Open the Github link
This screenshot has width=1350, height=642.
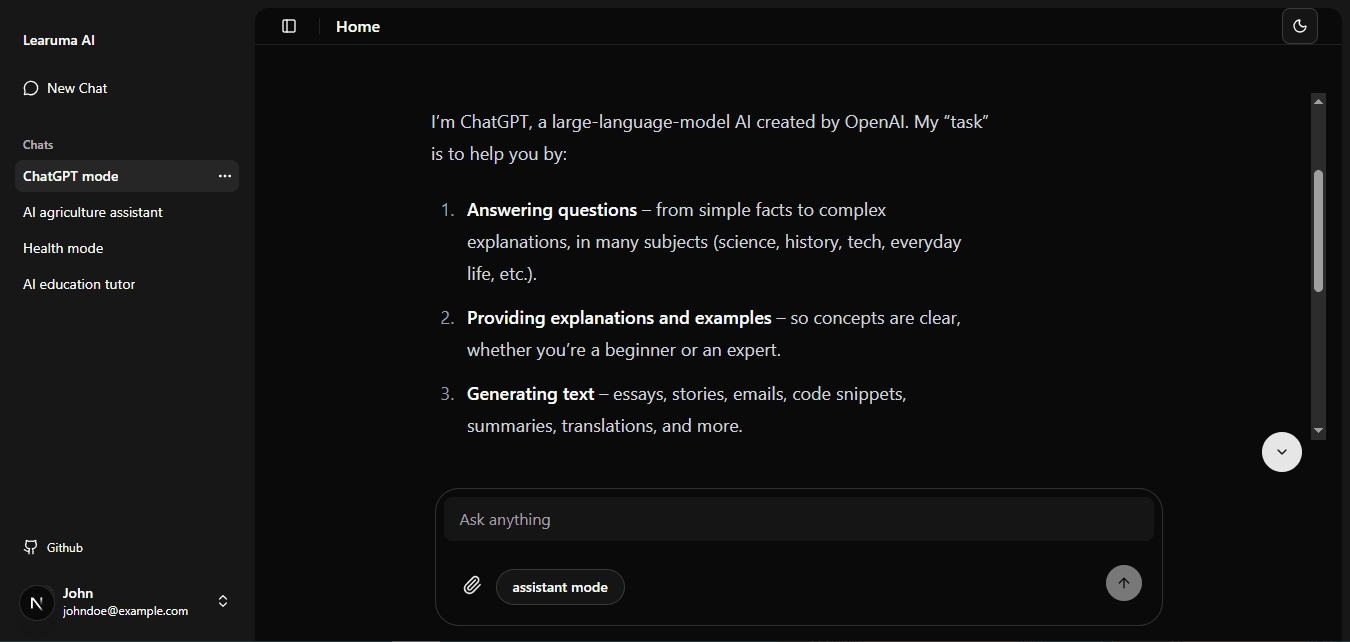point(65,547)
